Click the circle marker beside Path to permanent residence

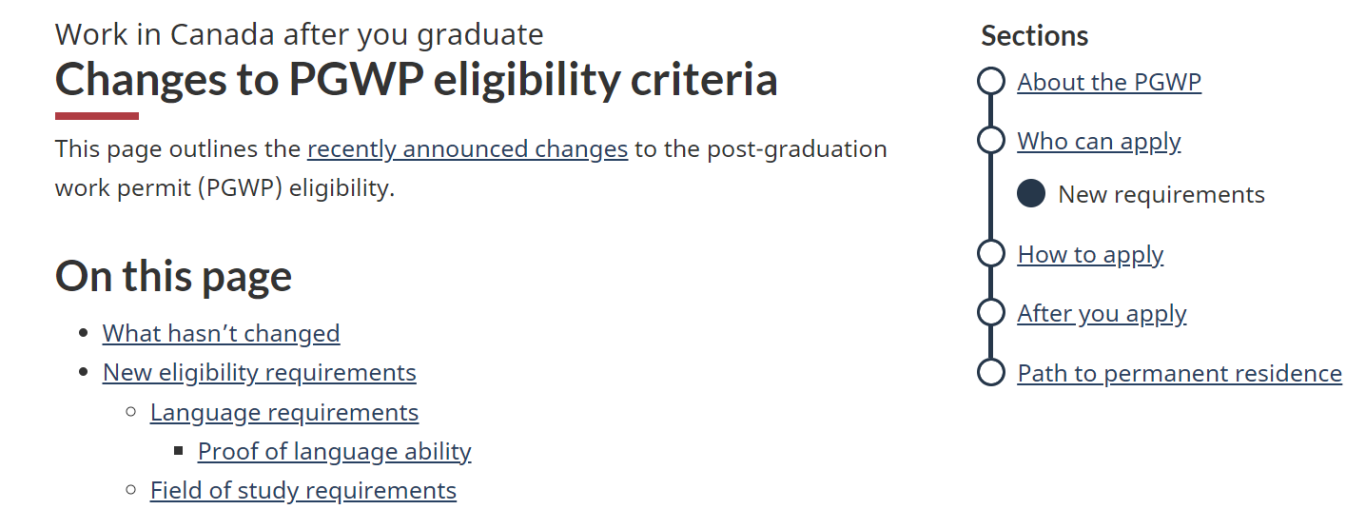click(990, 373)
